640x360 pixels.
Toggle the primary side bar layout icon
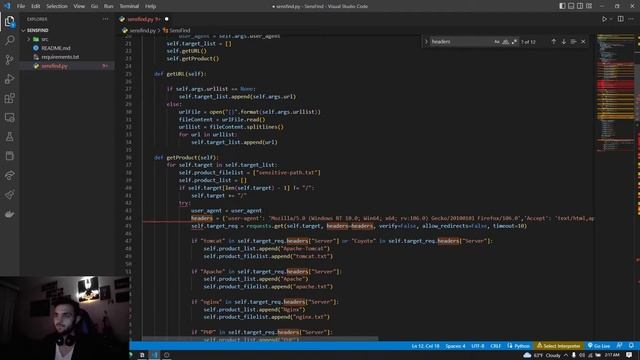[x=562, y=6]
